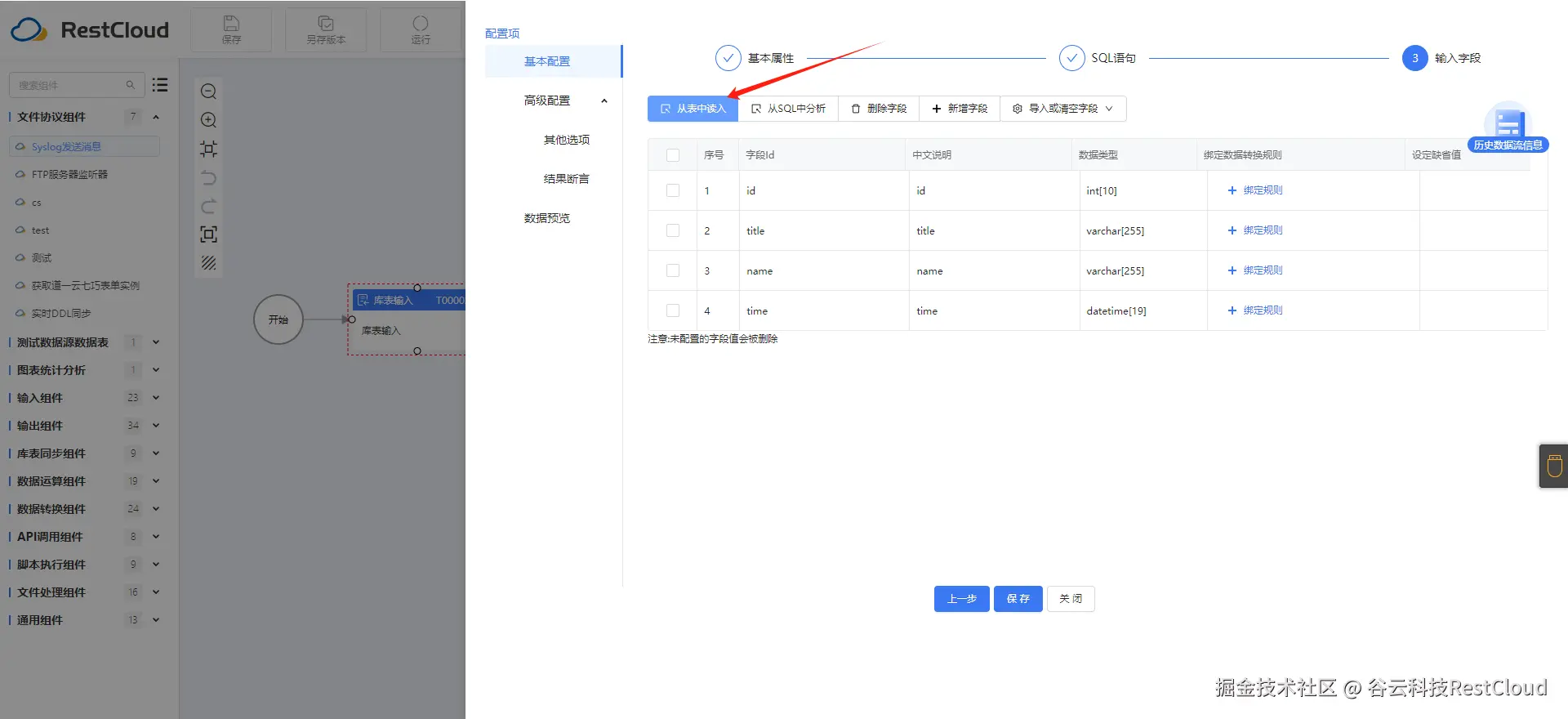
Task: Click the 关闭 close button
Action: (1071, 599)
